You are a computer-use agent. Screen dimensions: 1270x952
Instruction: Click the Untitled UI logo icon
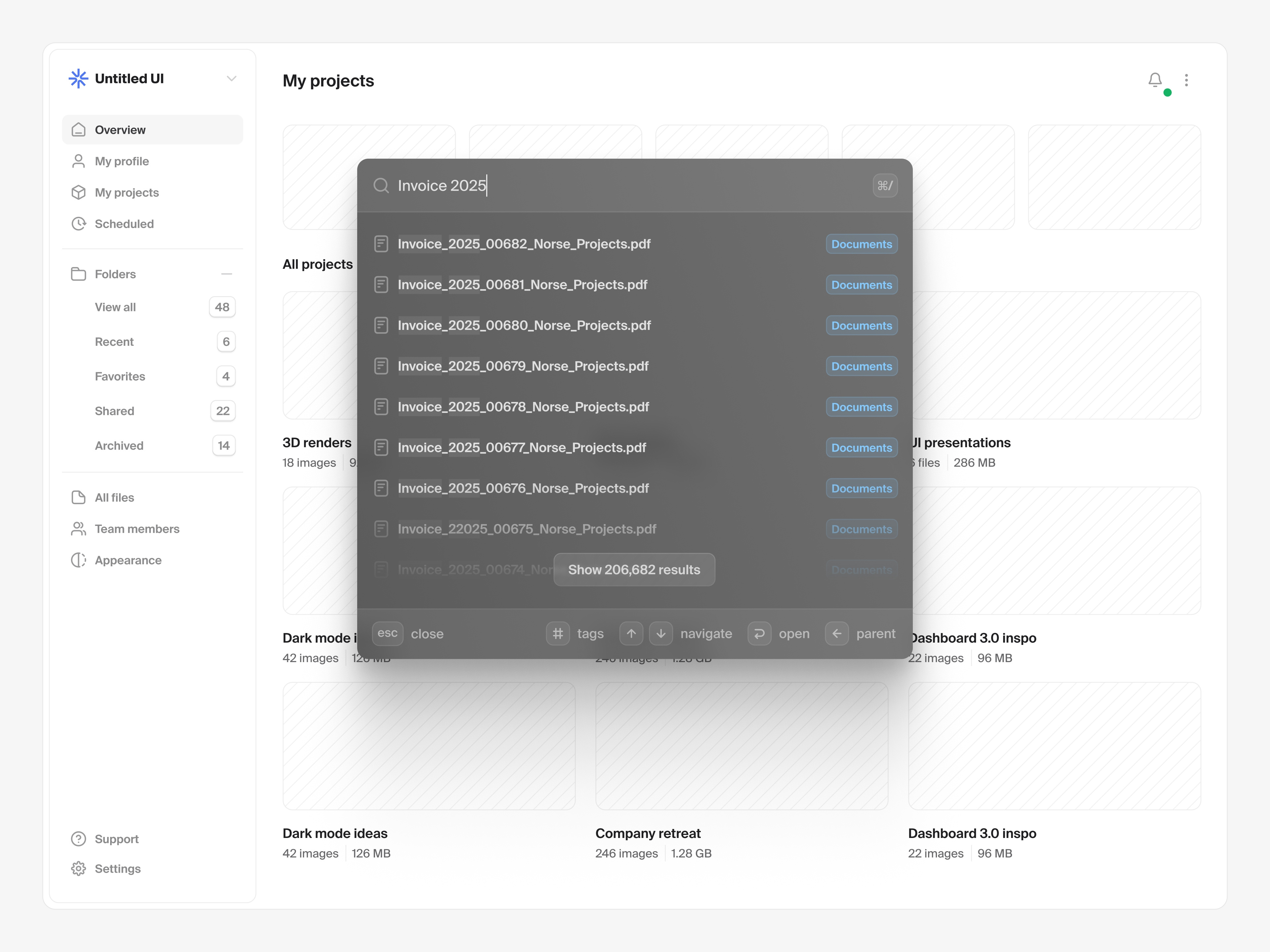pos(78,79)
